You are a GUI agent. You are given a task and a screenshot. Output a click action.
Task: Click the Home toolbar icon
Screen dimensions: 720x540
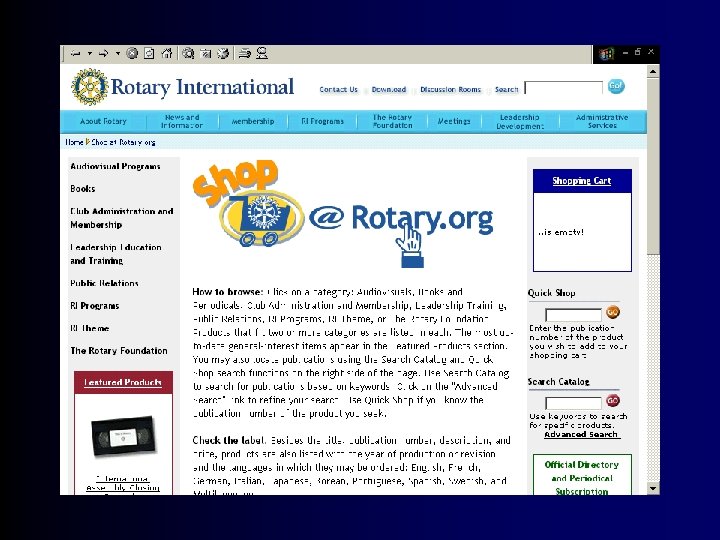(x=167, y=54)
